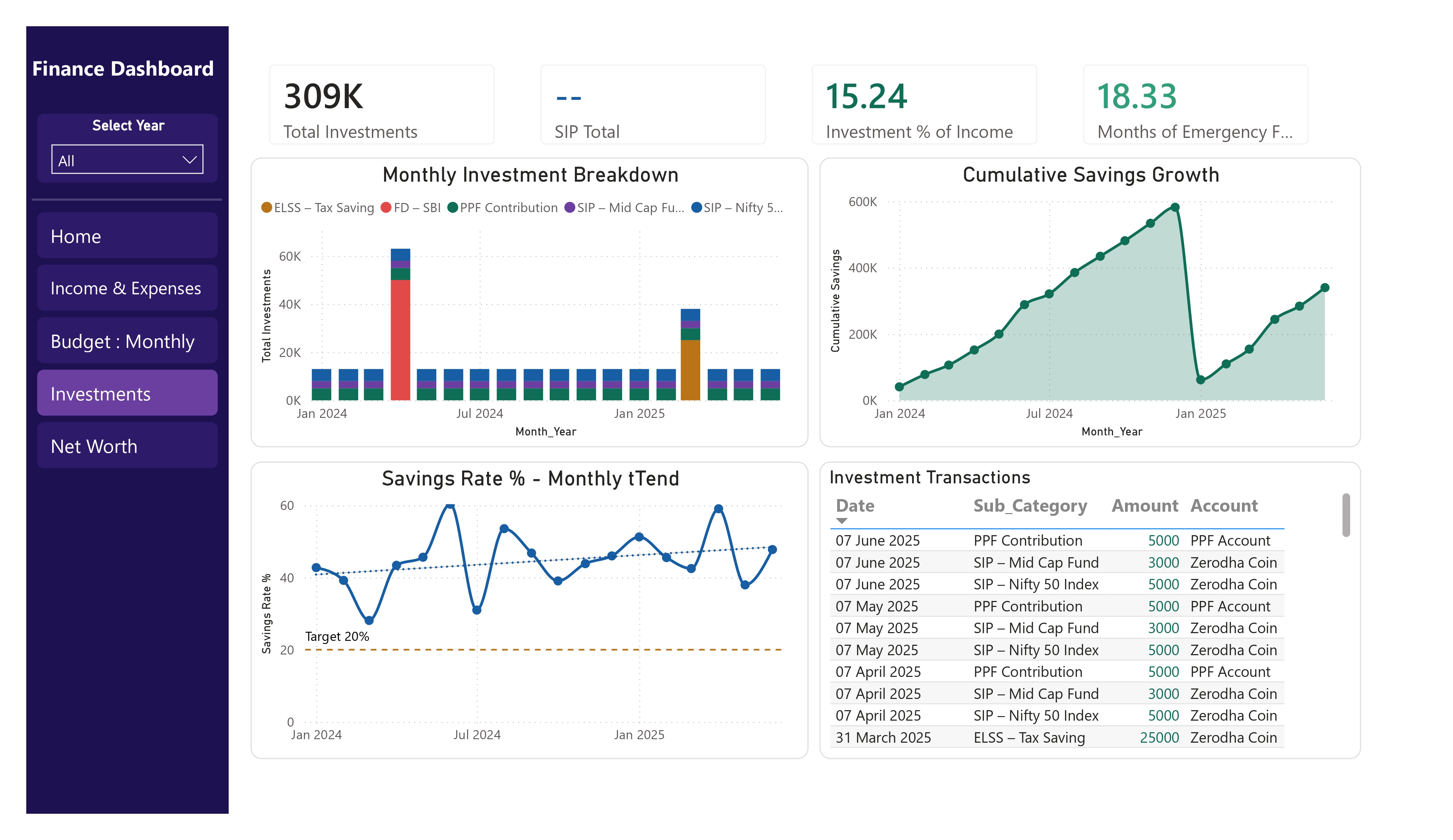Click the SIP – Nifty 50 legend marker

(x=696, y=208)
